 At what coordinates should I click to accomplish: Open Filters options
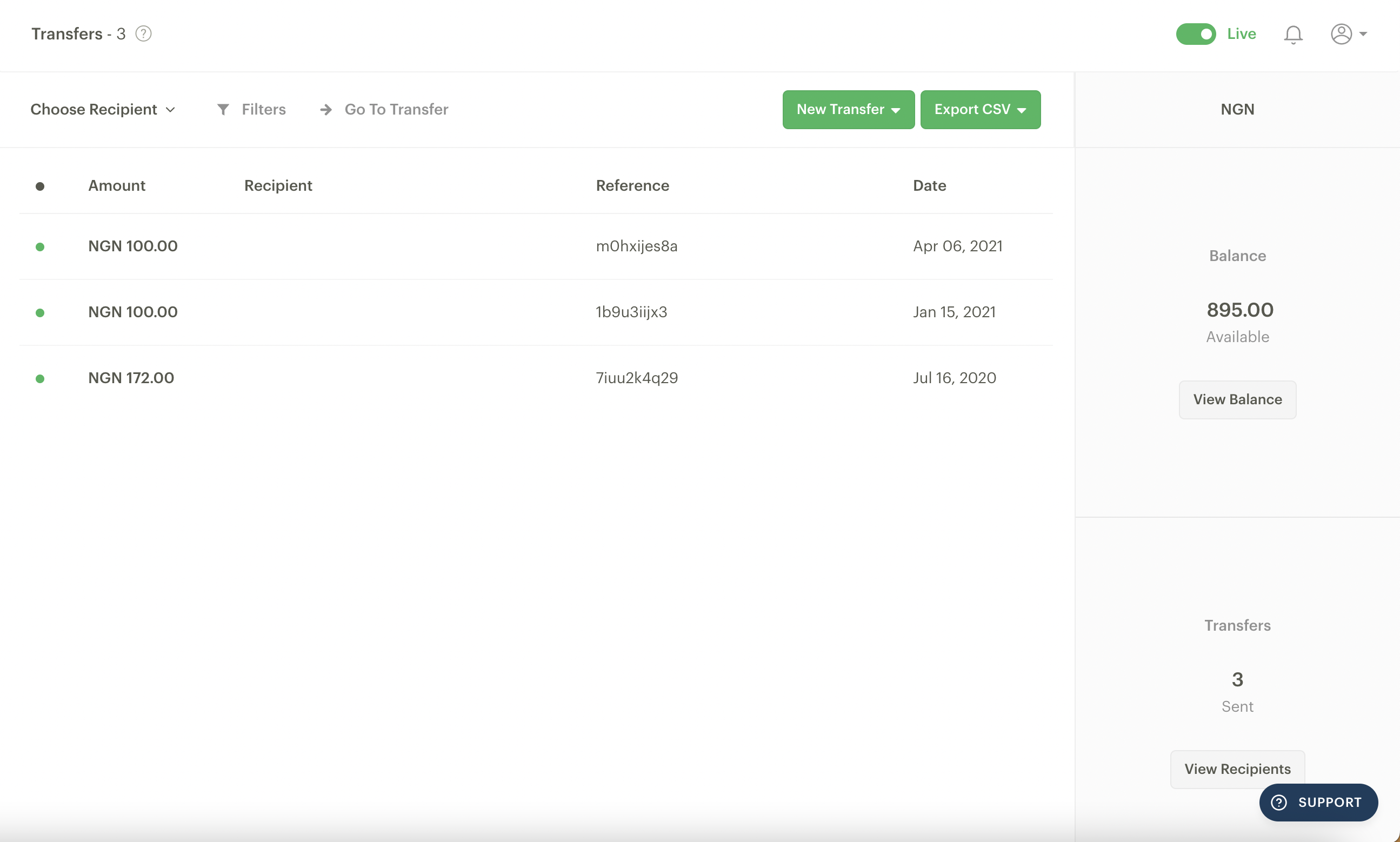pyautogui.click(x=263, y=109)
